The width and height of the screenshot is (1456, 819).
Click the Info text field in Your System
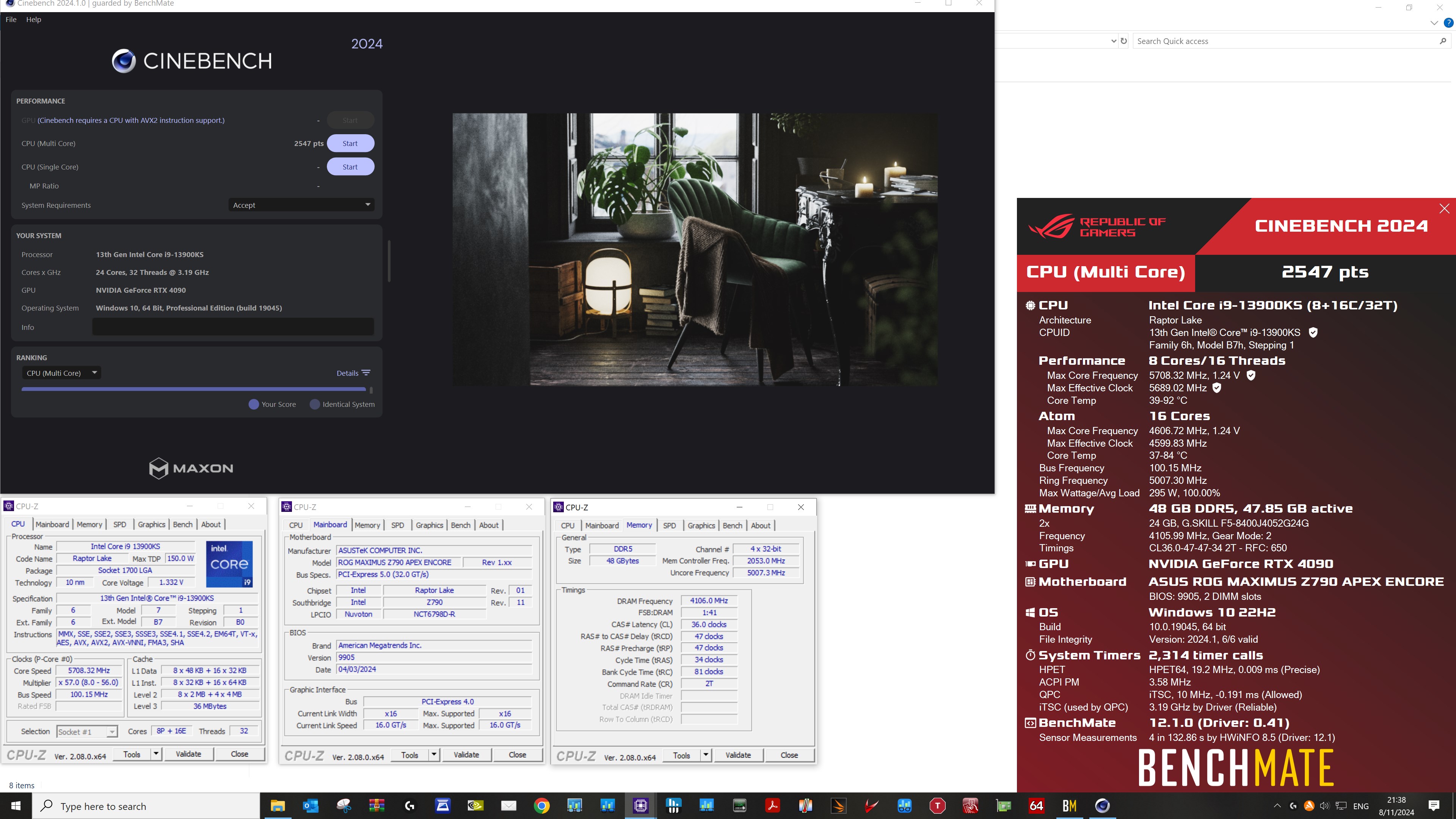click(233, 327)
